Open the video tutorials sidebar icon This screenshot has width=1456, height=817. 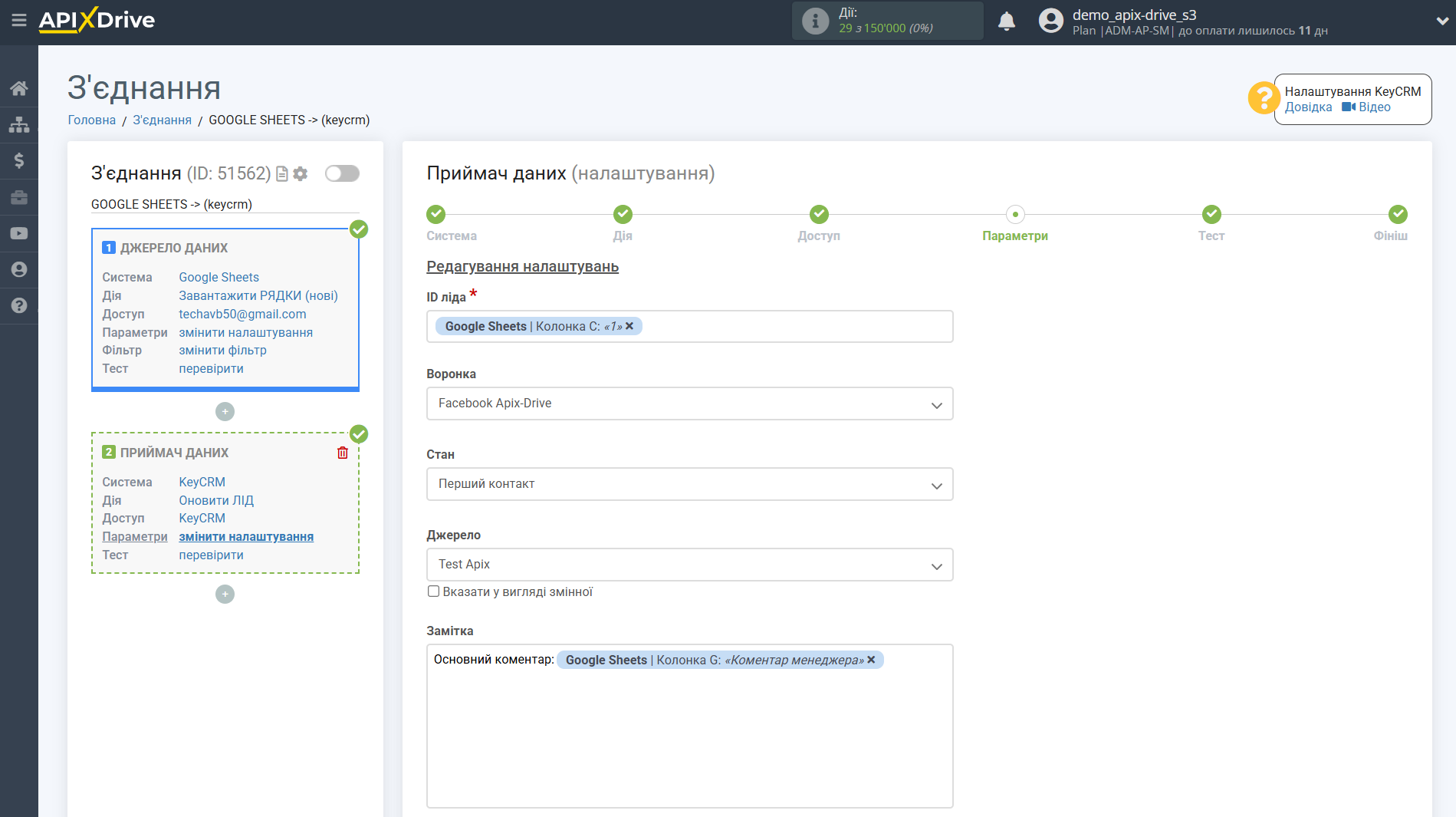coord(19,233)
